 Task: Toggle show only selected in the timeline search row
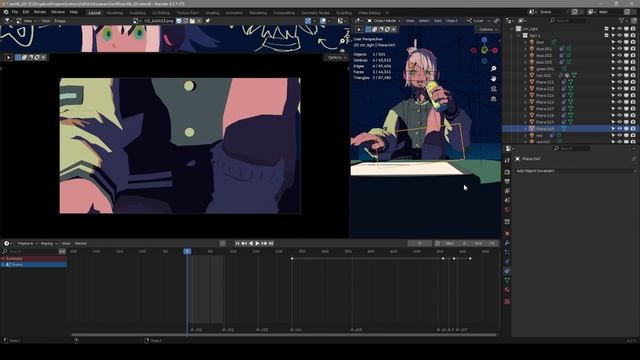click(62, 251)
